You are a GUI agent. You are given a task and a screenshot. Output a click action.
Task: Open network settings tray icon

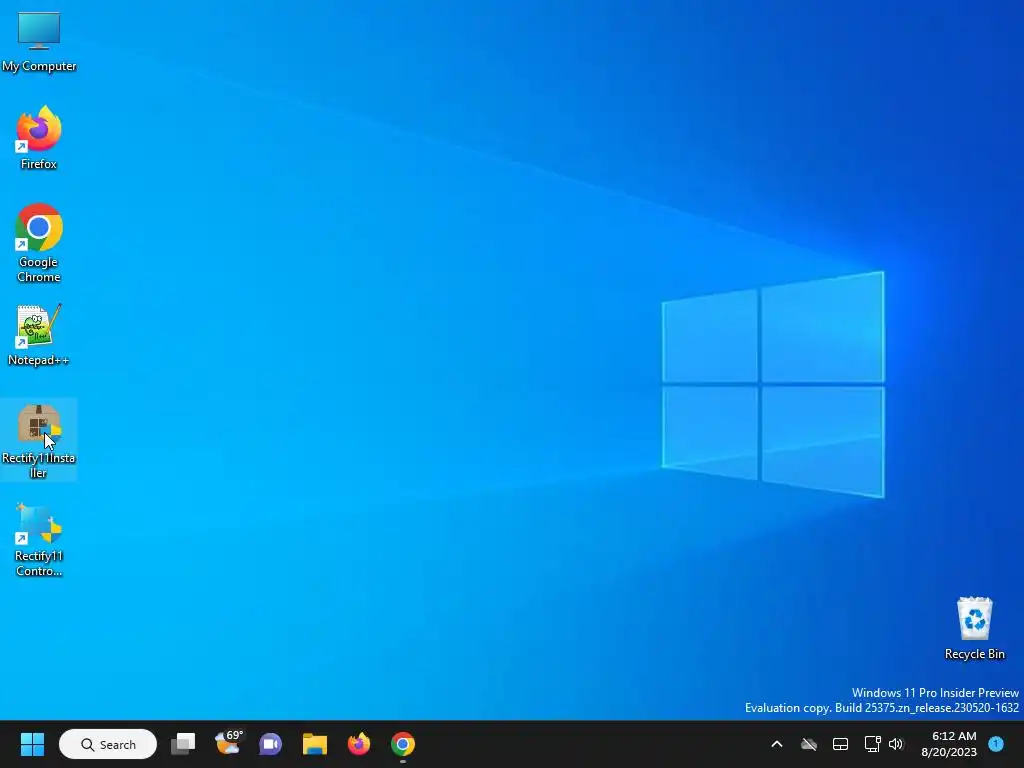coord(872,744)
